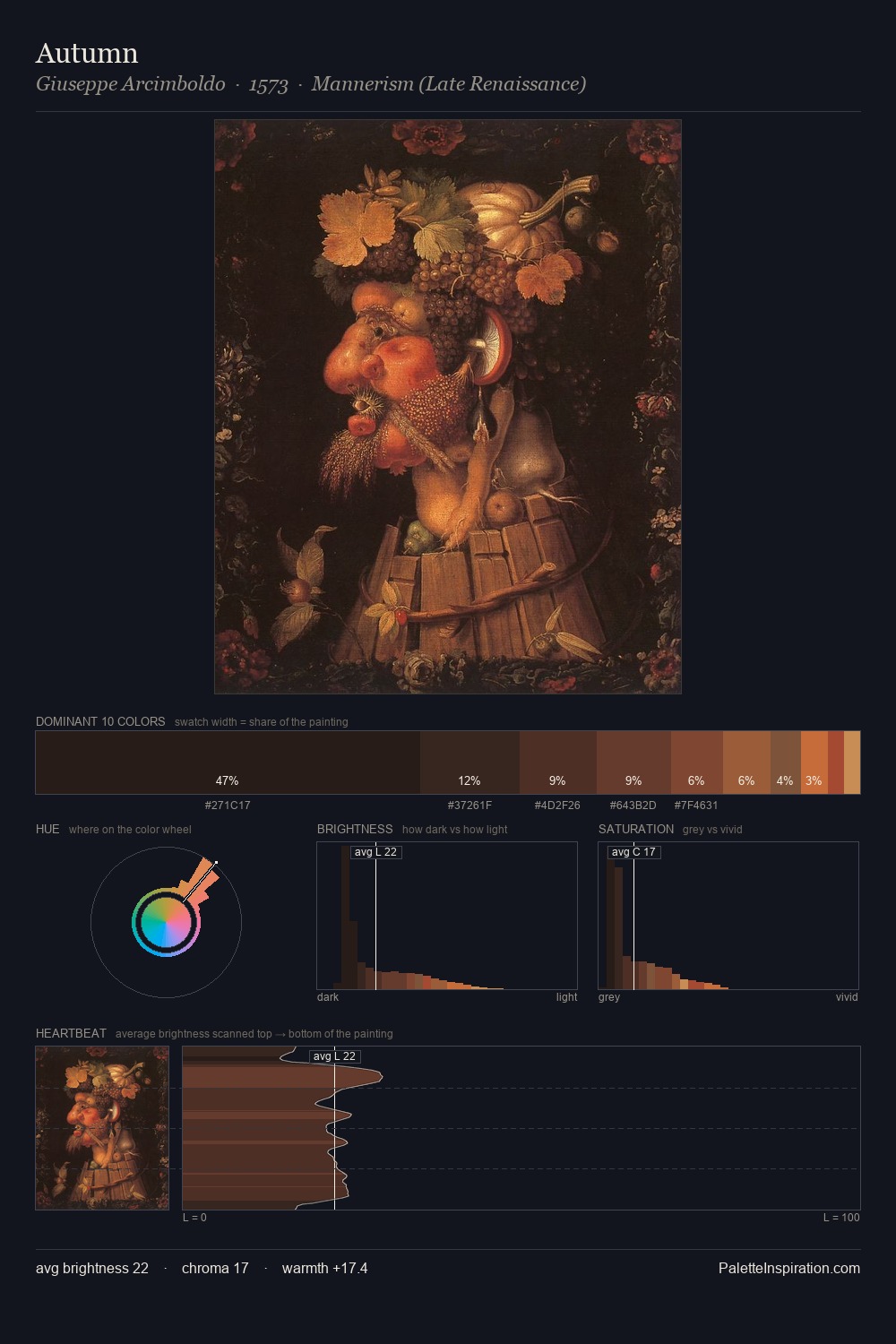
Task: Click the 'vivid' axis label
Action: click(x=847, y=996)
